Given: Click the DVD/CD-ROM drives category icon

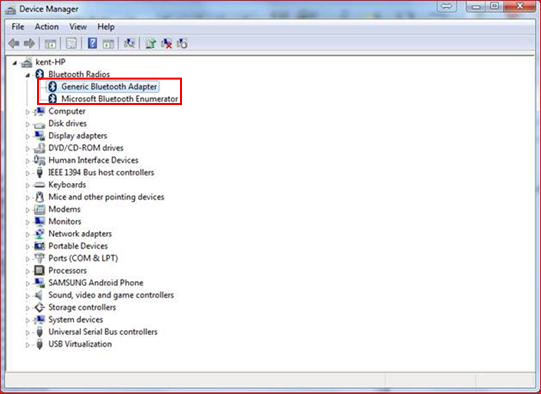Looking at the screenshot, I should pyautogui.click(x=39, y=148).
